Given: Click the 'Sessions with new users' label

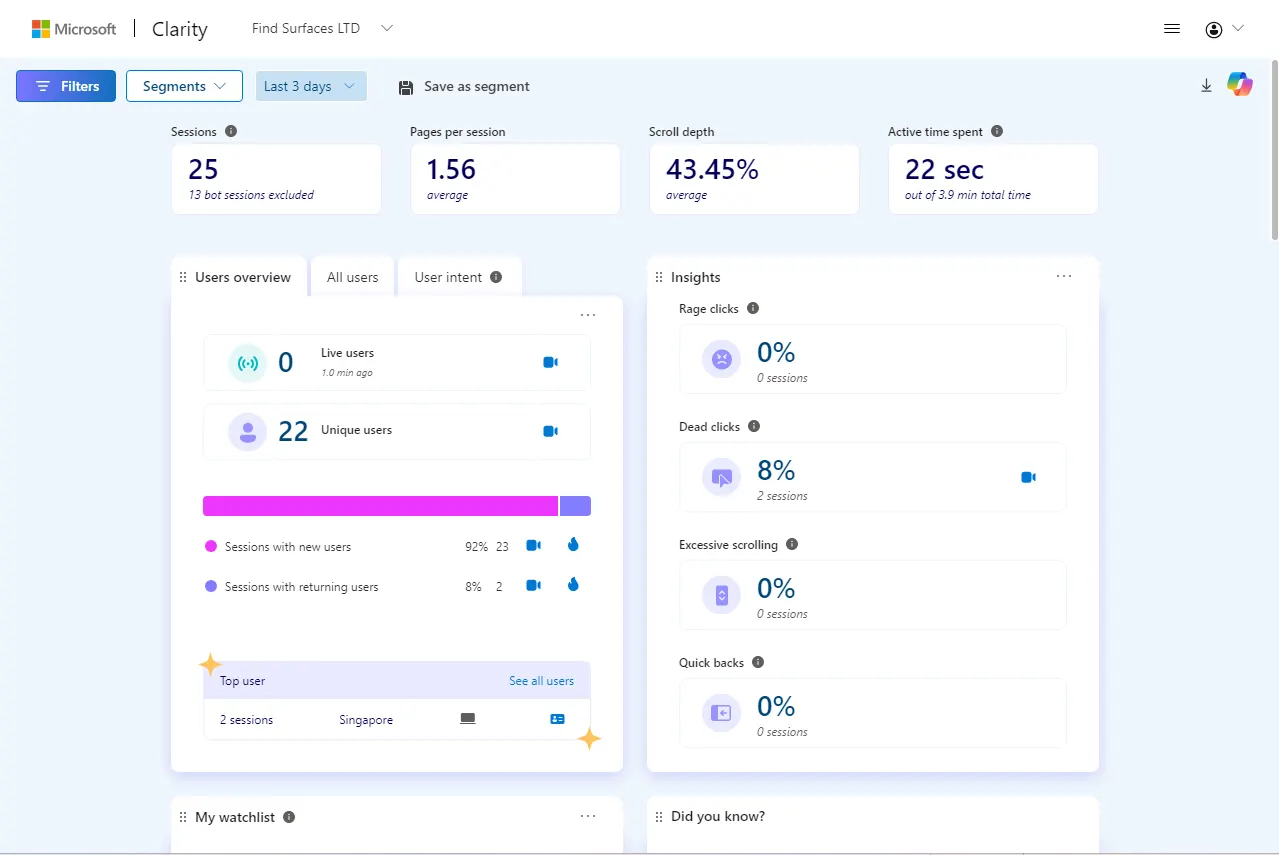Looking at the screenshot, I should coord(288,547).
